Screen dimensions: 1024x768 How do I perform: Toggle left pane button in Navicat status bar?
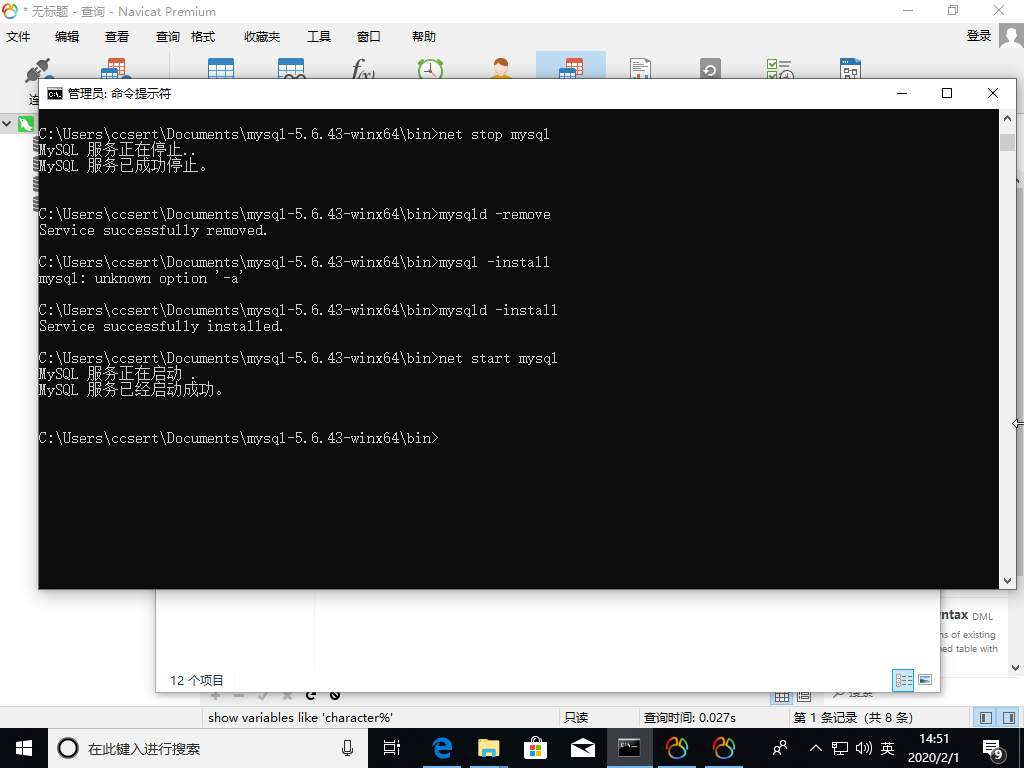[x=985, y=718]
